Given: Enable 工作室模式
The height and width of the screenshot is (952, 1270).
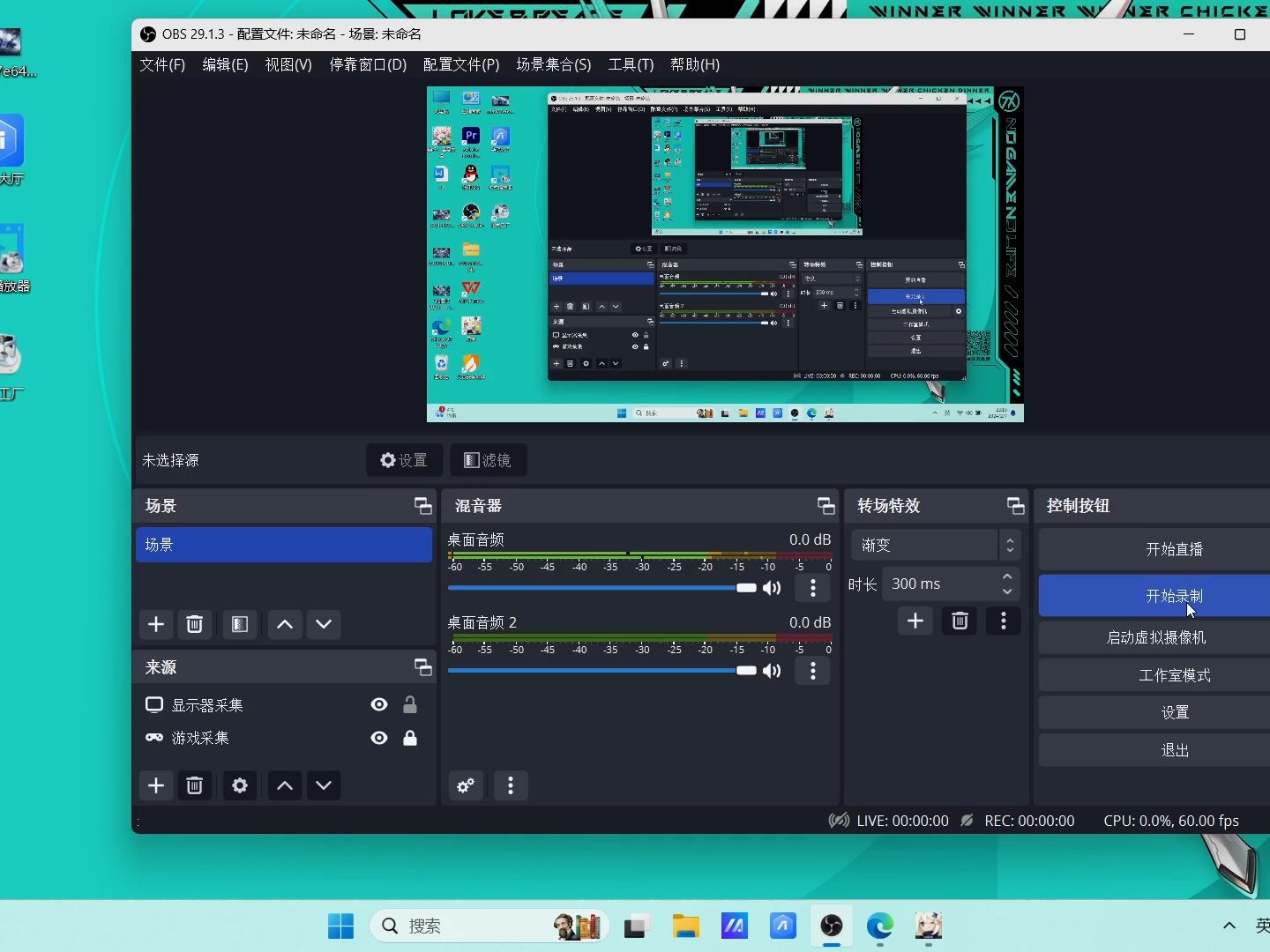Looking at the screenshot, I should 1154,675.
